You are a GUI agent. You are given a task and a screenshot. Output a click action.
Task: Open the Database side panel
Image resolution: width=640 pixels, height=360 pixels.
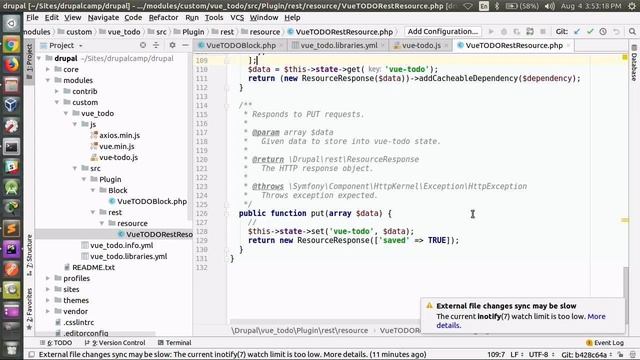pyautogui.click(x=634, y=63)
